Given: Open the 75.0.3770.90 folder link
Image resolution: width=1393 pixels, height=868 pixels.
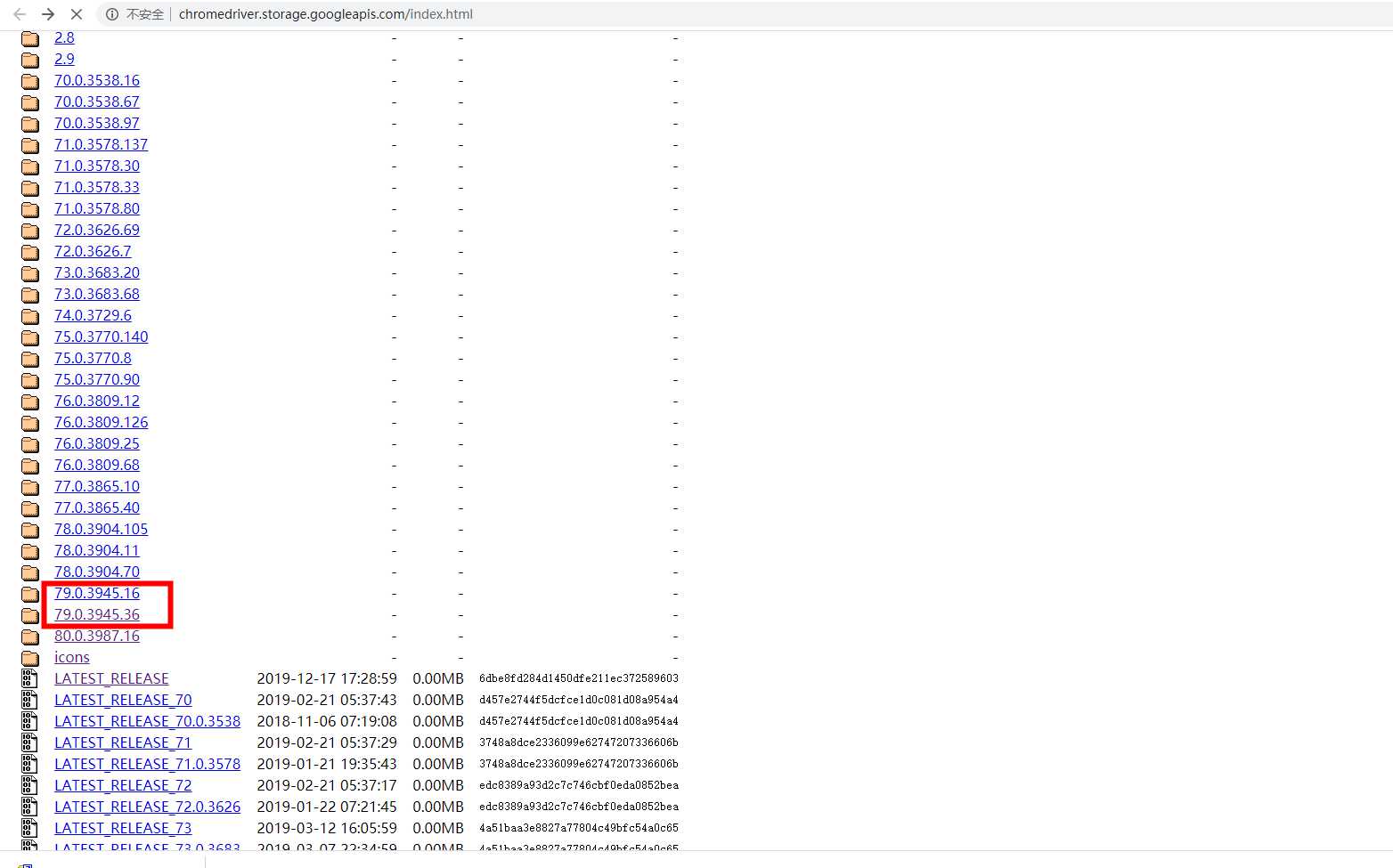Looking at the screenshot, I should coord(97,379).
